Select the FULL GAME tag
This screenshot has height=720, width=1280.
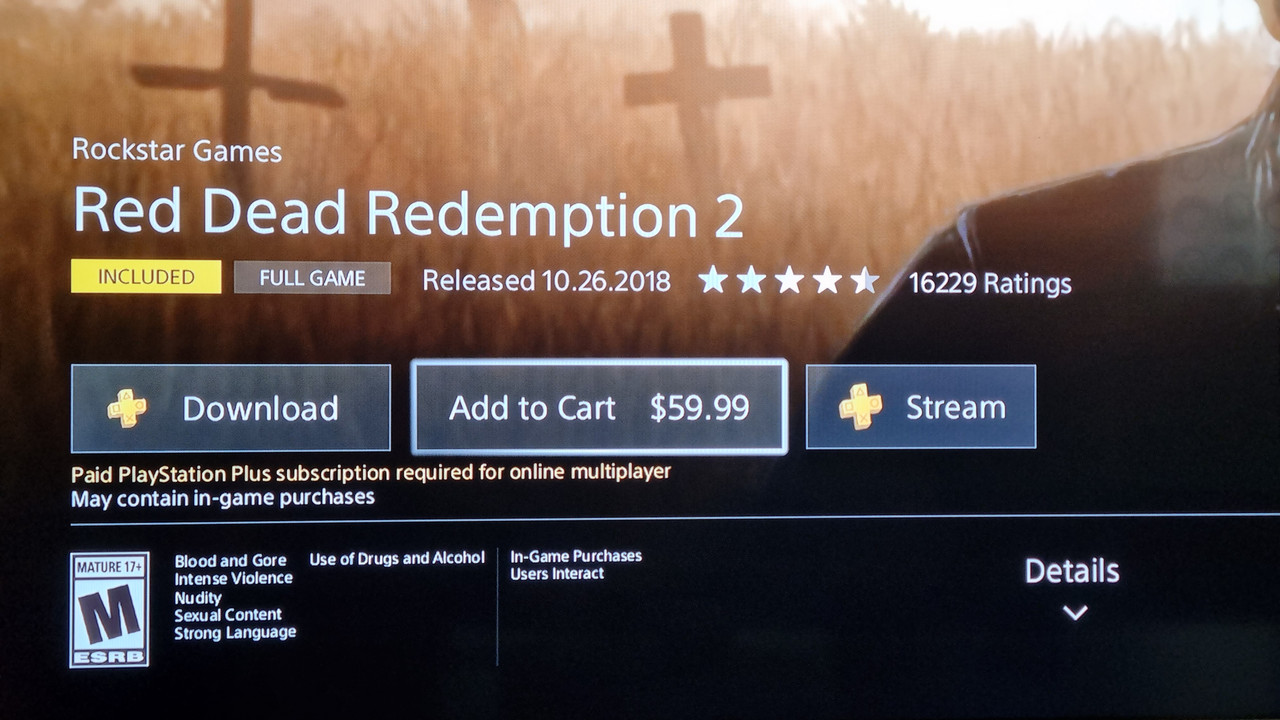[312, 278]
